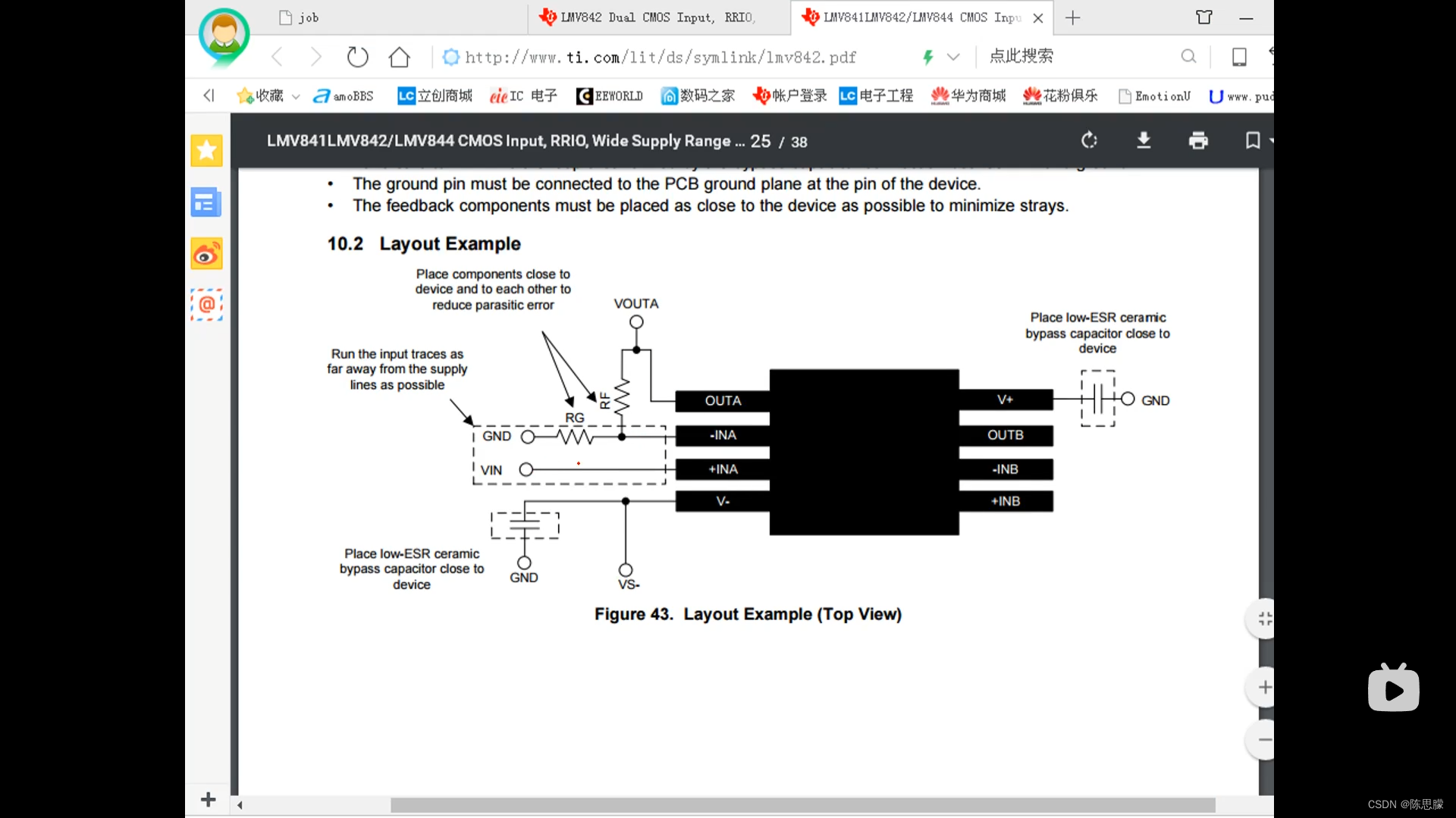Open the IC 电子 bookmark
Viewport: 1456px width, 818px height.
click(x=523, y=96)
